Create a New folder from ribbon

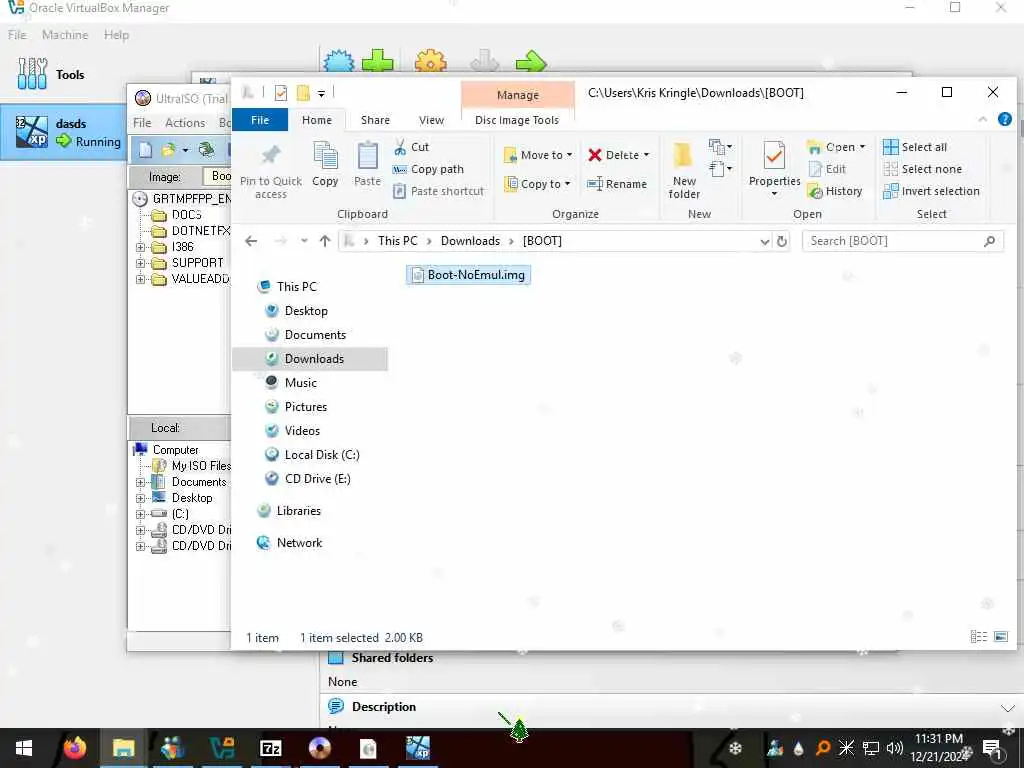(x=684, y=170)
